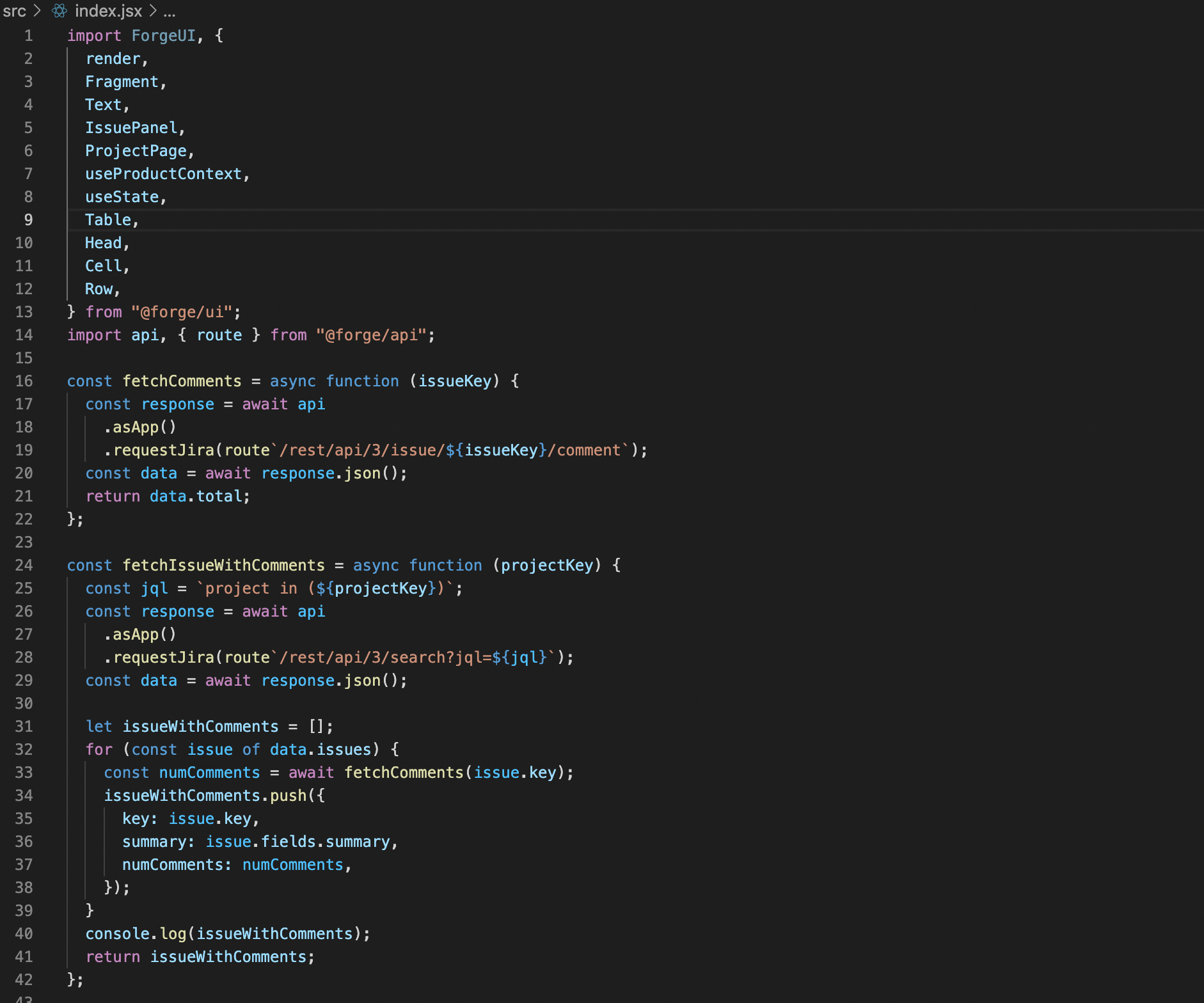Click 'issue.fields.summary' on line 36
This screenshot has height=1003, width=1204.
click(x=297, y=842)
